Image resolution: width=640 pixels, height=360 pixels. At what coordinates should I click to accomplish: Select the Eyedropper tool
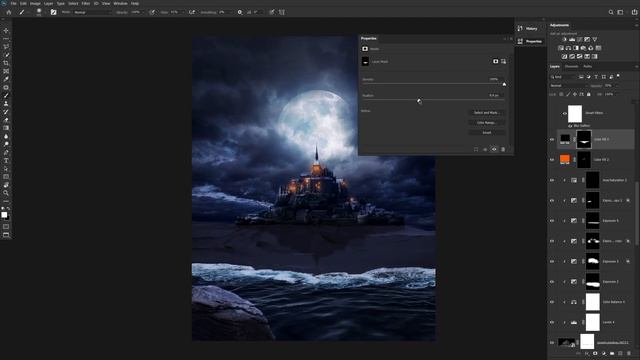6,79
